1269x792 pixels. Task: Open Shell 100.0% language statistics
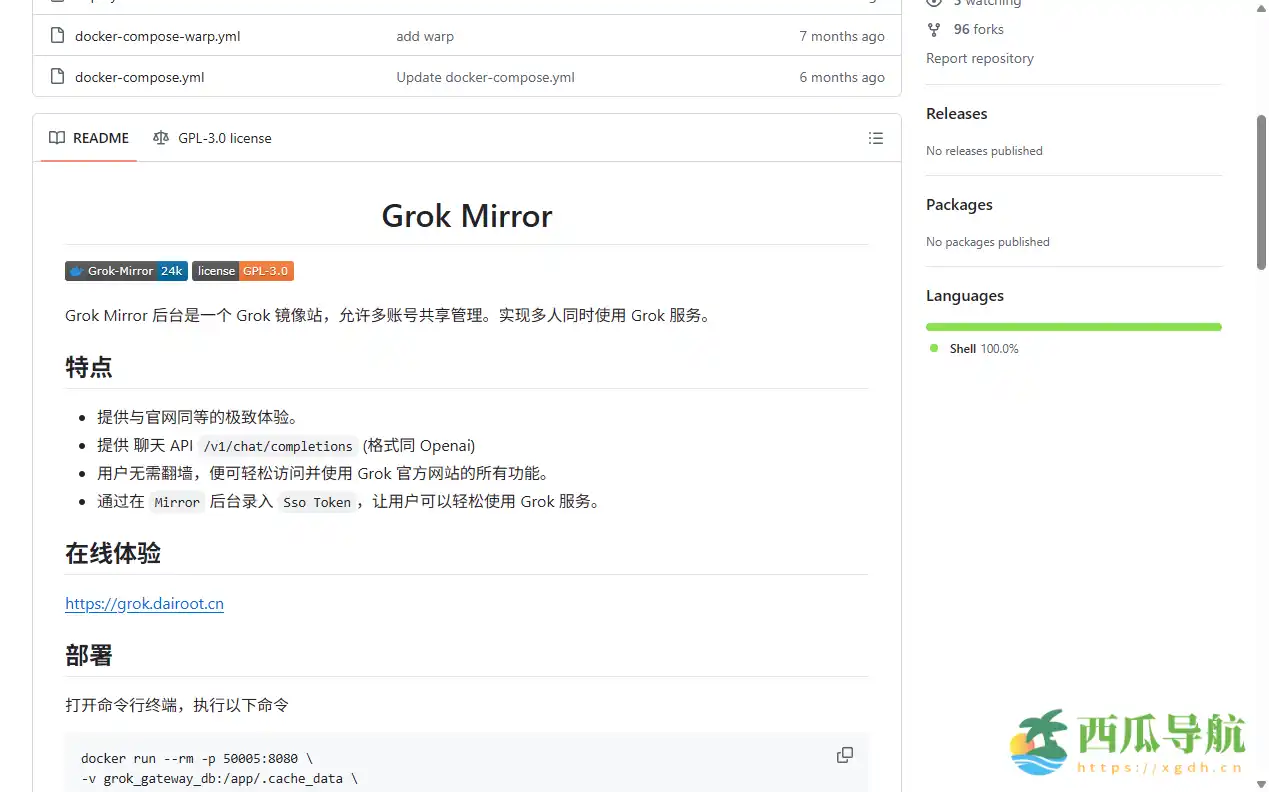984,348
